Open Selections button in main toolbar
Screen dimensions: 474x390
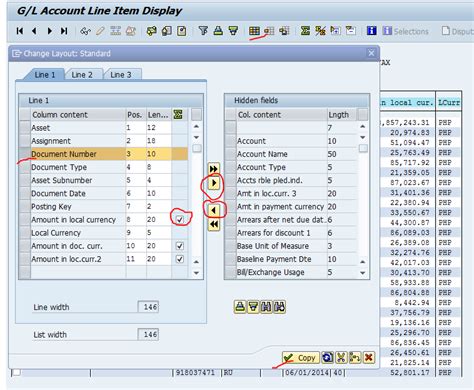(406, 31)
